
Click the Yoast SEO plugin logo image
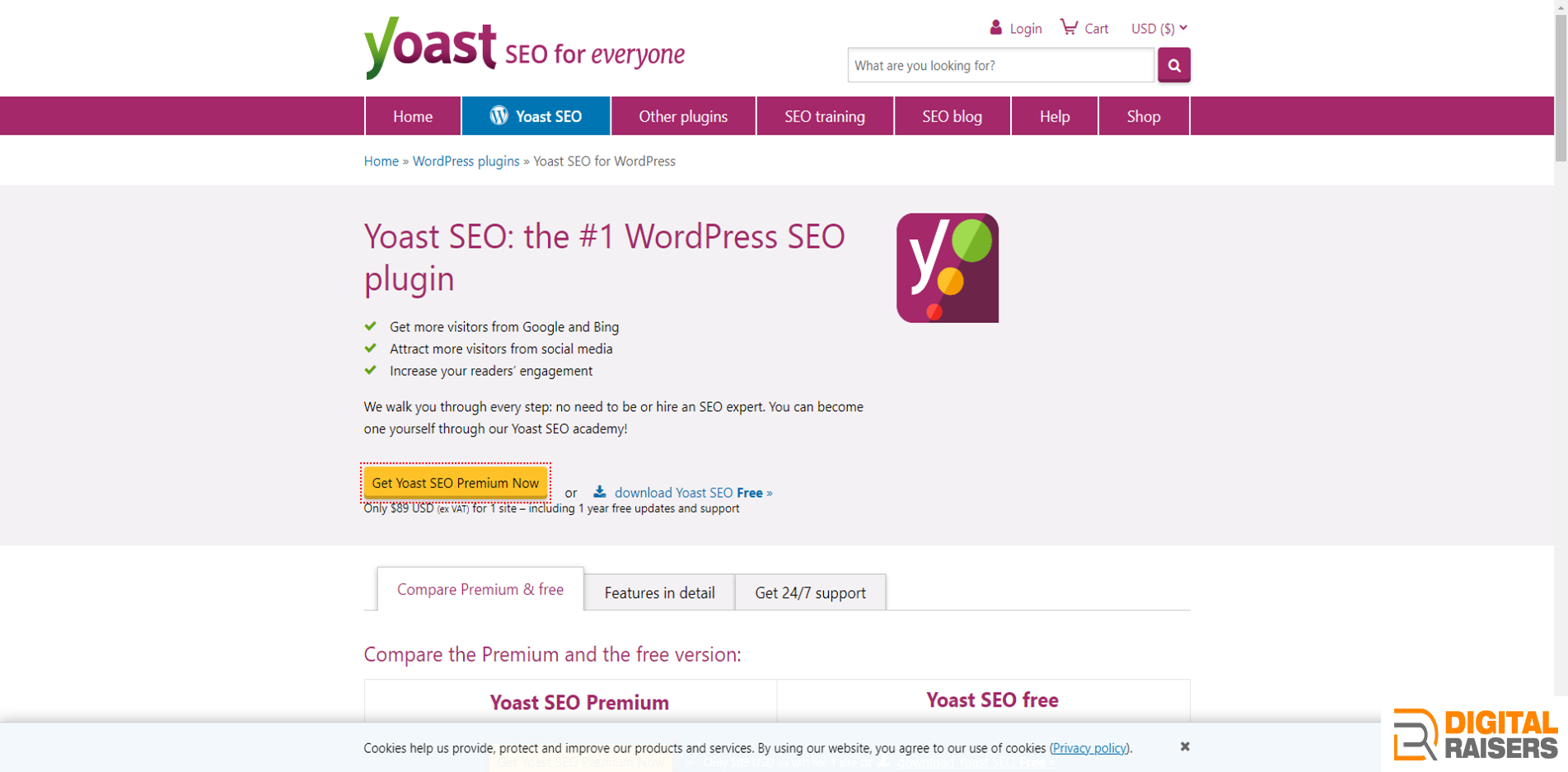point(948,268)
